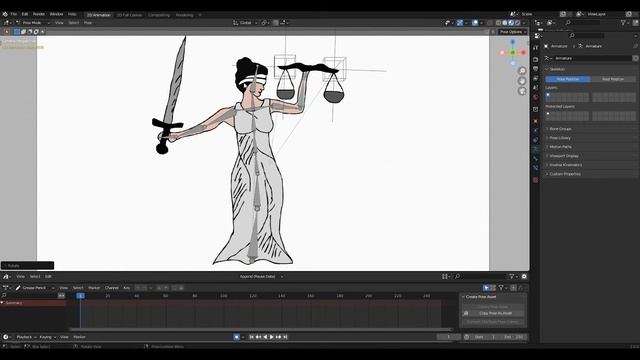Image resolution: width=640 pixels, height=360 pixels.
Task: Open the Pose Mode dropdown
Action: tap(32, 23)
